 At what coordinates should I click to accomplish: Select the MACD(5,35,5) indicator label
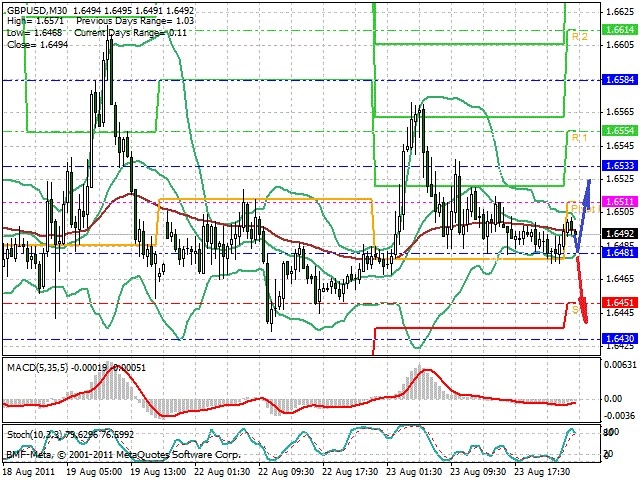38,368
